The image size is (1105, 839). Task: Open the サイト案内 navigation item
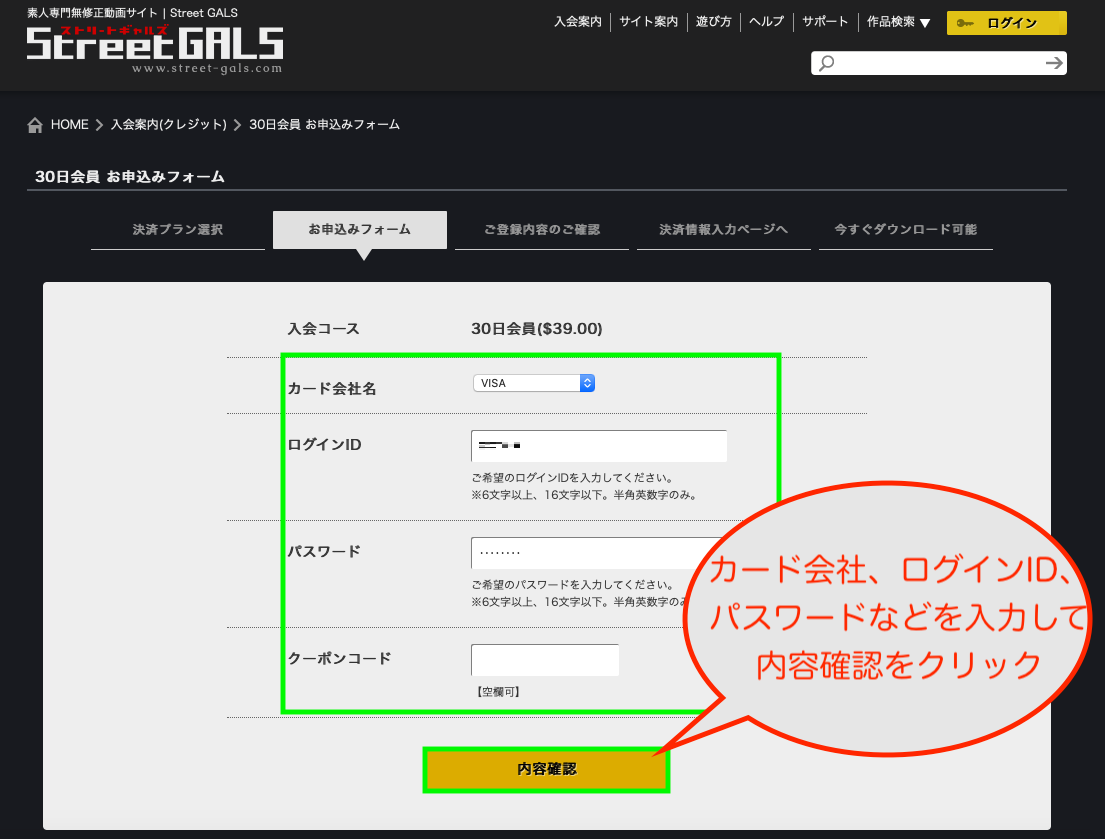[648, 22]
